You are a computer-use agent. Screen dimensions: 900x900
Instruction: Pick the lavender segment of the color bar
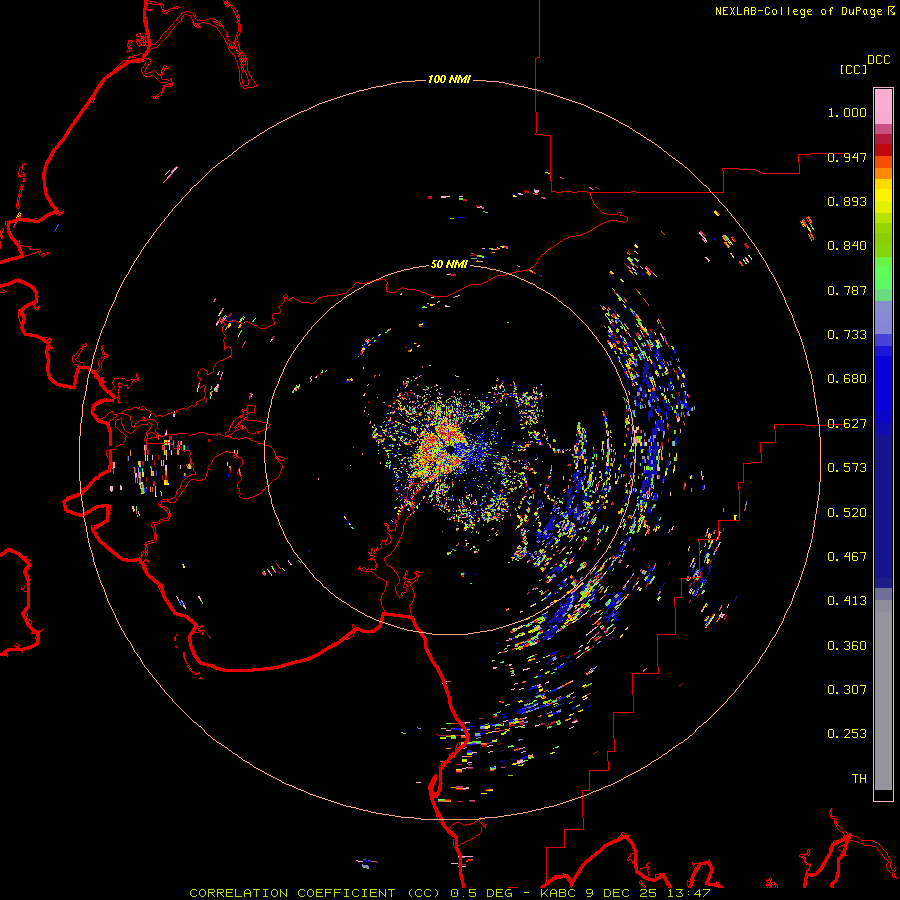883,318
